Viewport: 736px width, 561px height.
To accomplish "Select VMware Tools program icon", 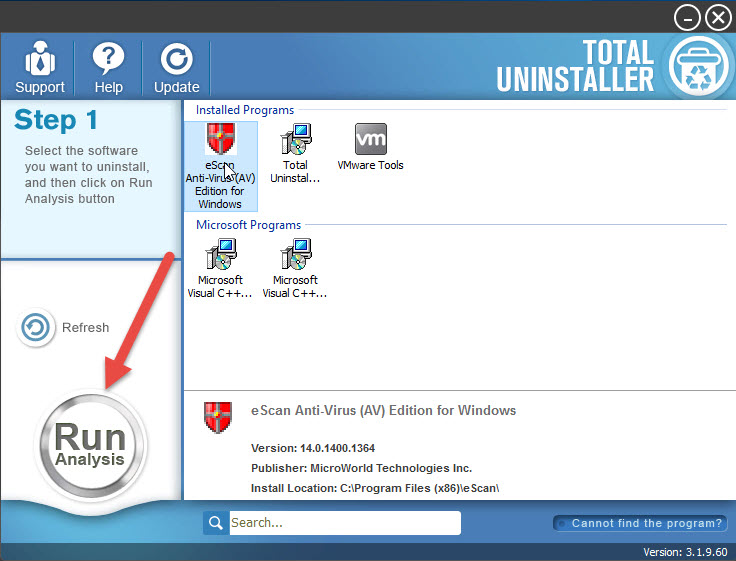I will (370, 146).
